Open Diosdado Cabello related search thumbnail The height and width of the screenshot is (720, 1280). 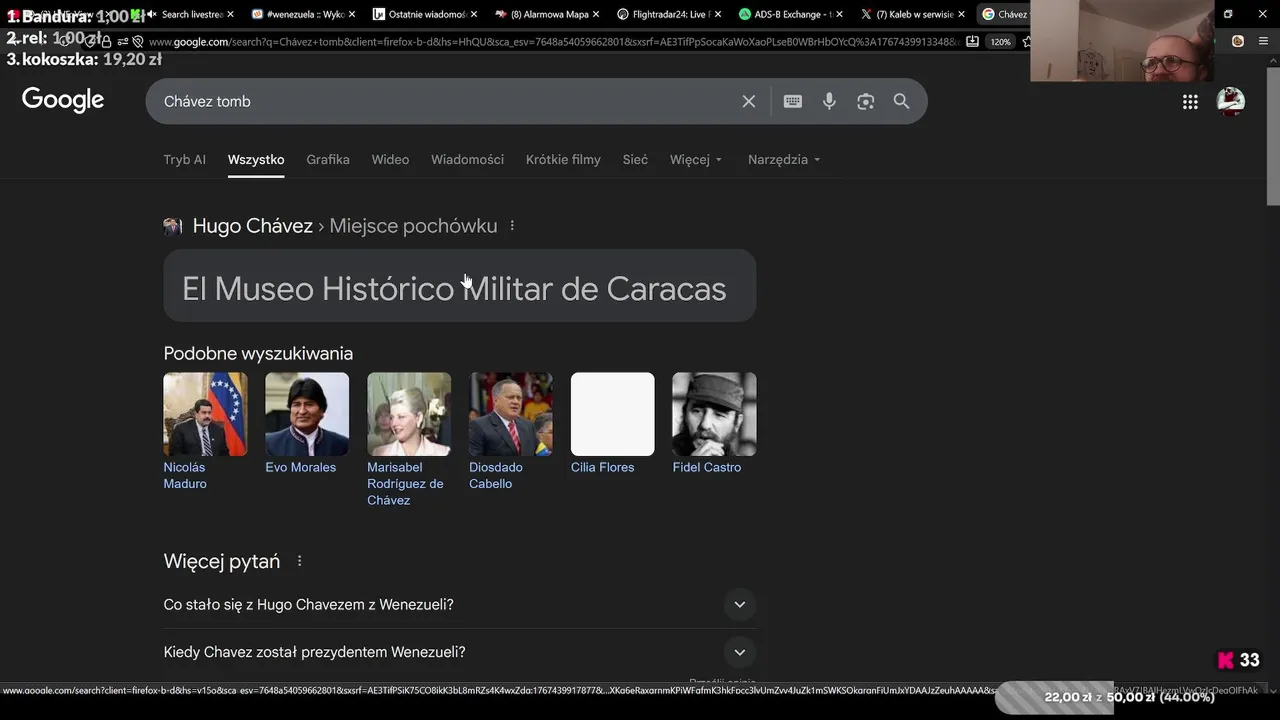[x=511, y=414]
